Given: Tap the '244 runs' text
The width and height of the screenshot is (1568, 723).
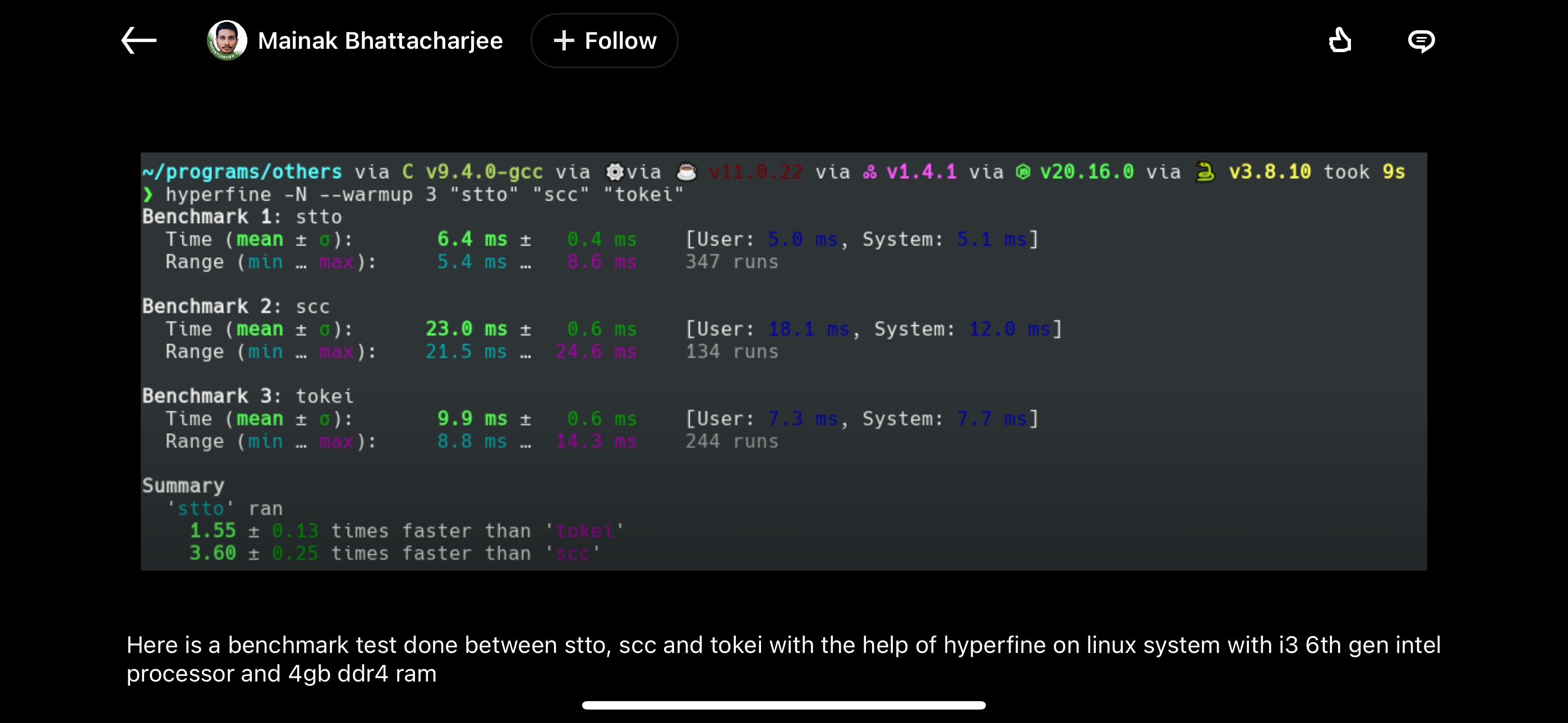Looking at the screenshot, I should tap(732, 441).
